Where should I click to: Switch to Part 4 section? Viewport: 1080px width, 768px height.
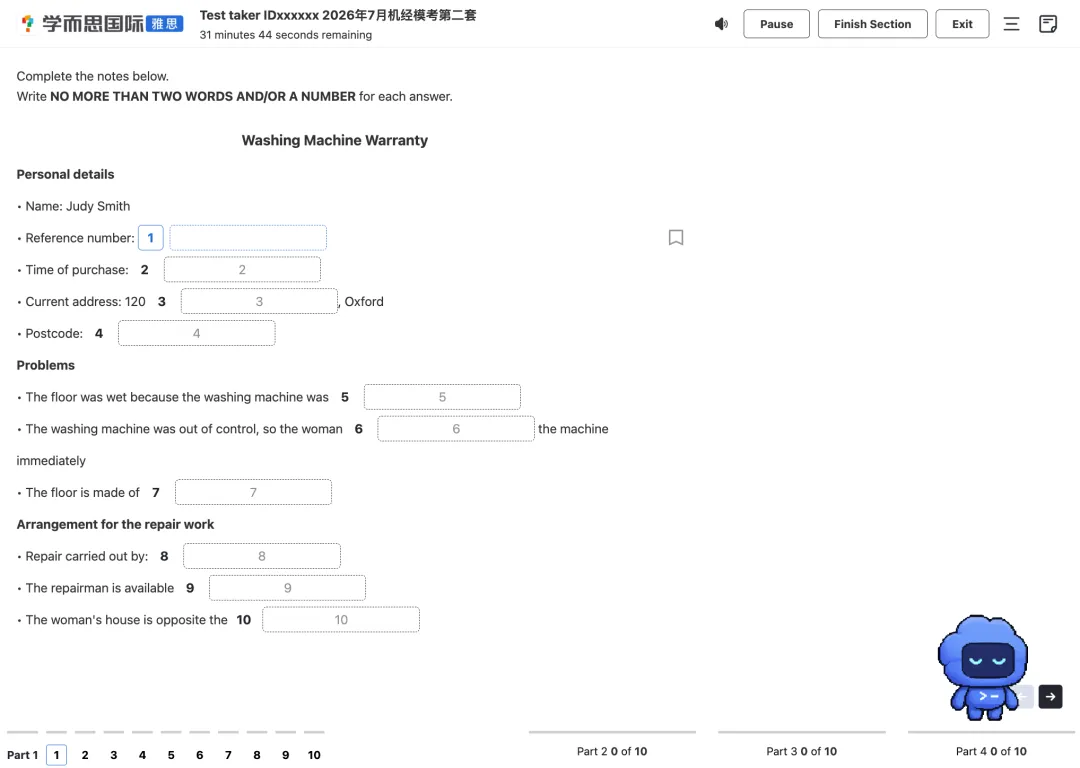click(991, 751)
